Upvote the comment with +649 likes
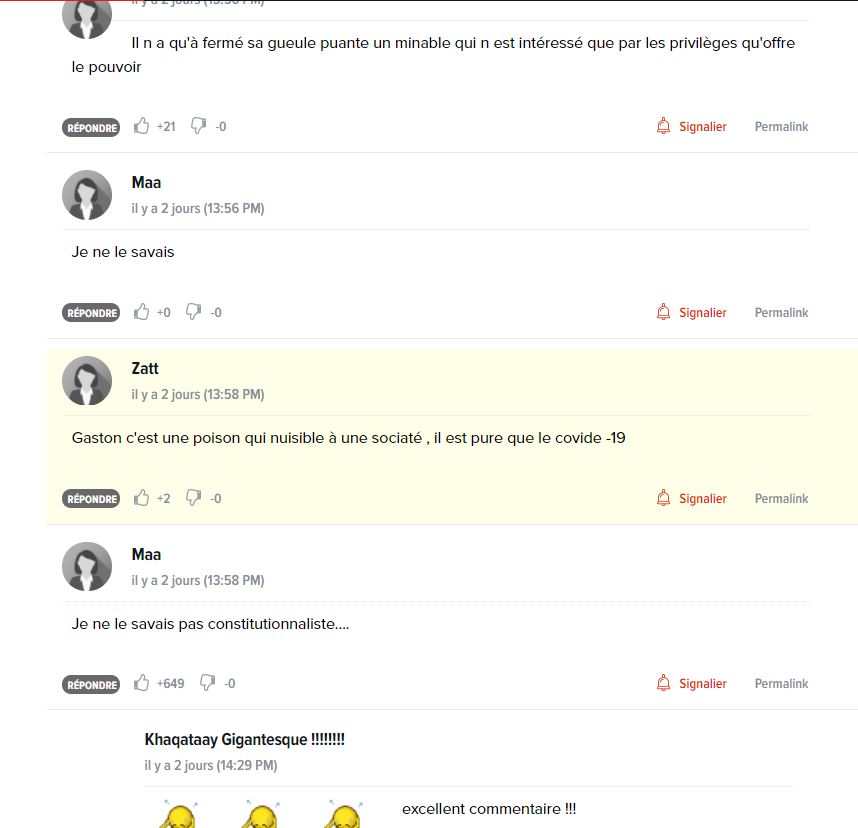Image resolution: width=858 pixels, height=828 pixels. coord(141,683)
